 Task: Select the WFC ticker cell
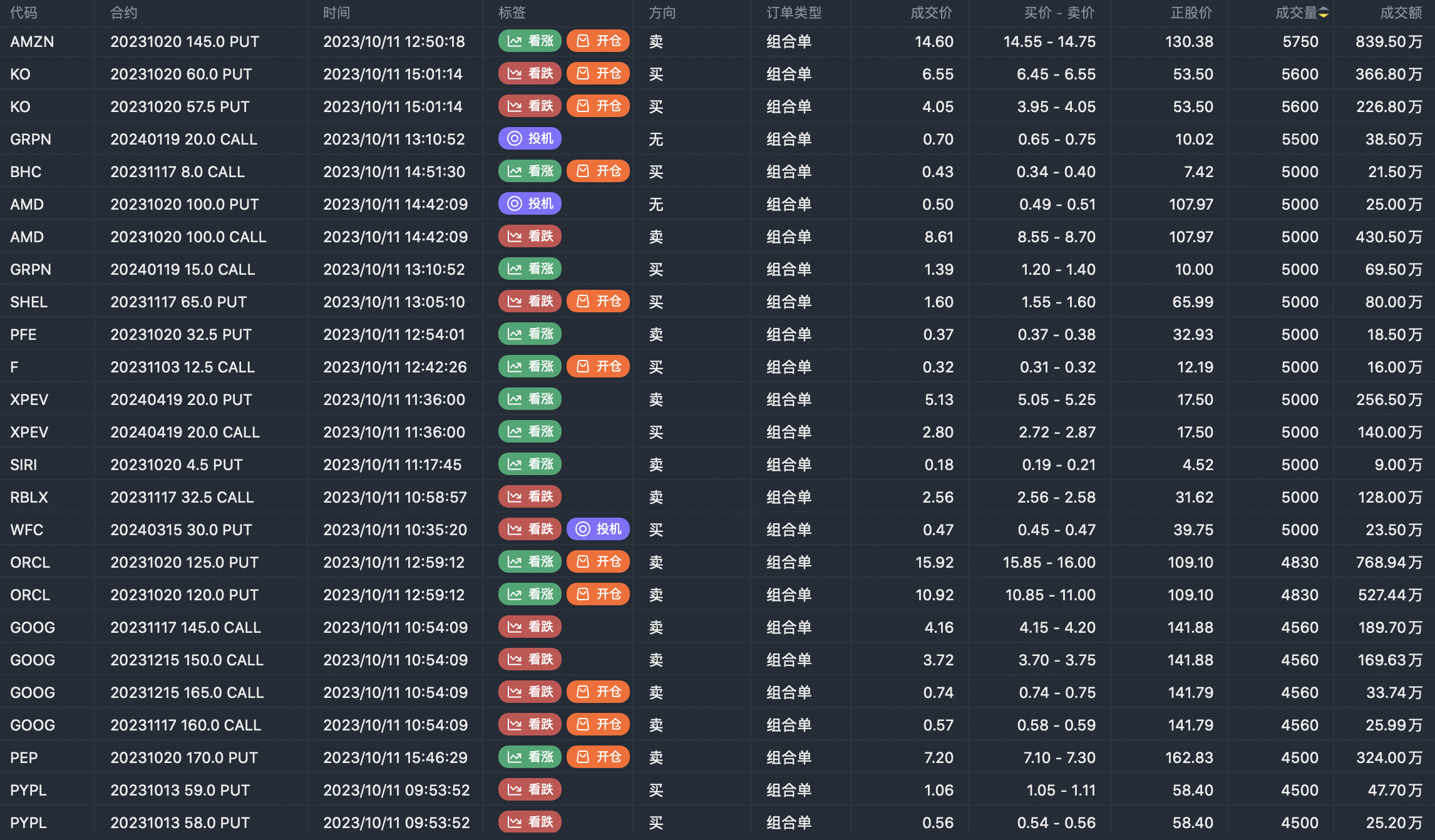tap(27, 530)
